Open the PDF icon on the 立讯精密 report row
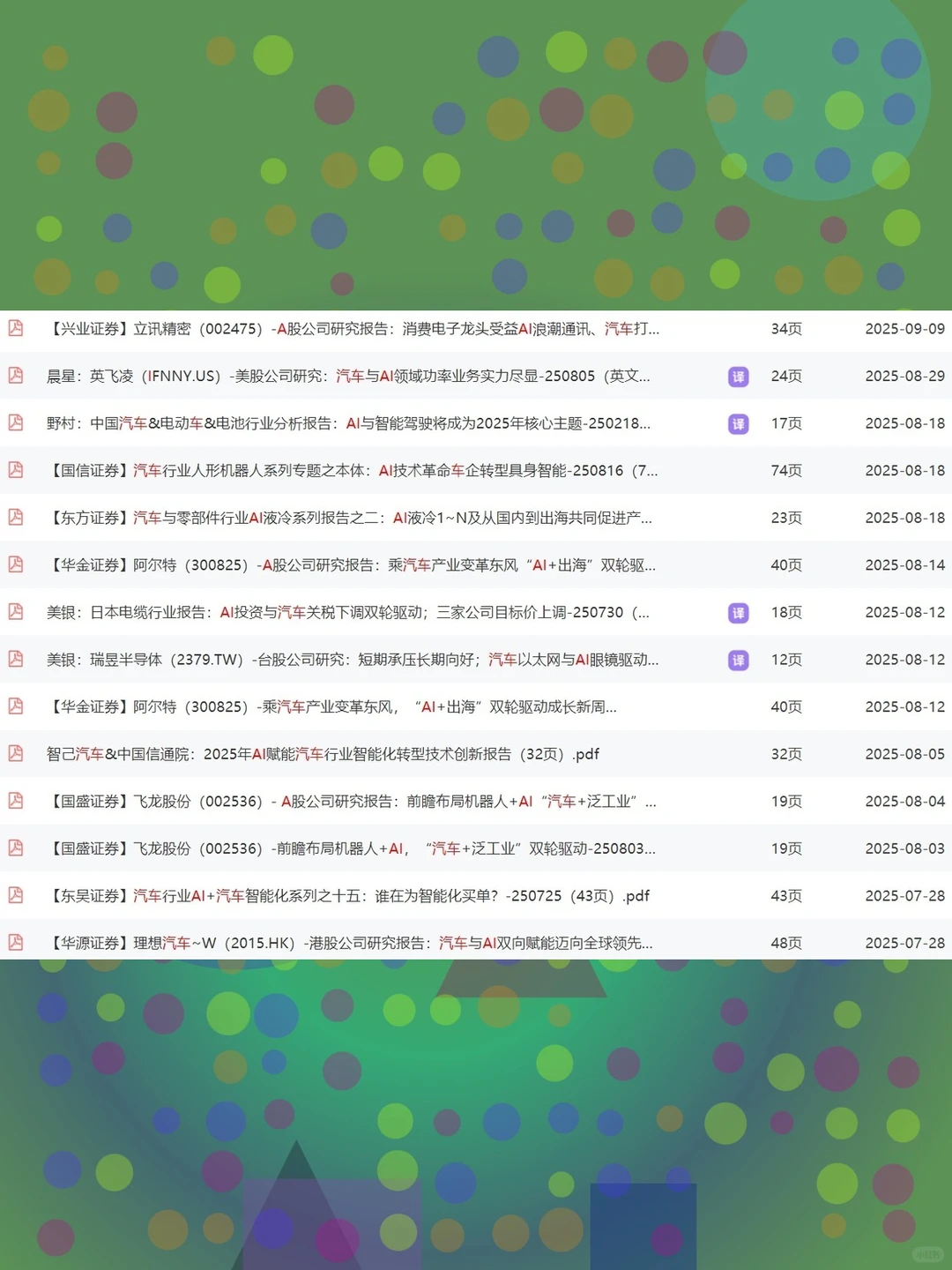Image resolution: width=952 pixels, height=1270 pixels. tap(16, 328)
